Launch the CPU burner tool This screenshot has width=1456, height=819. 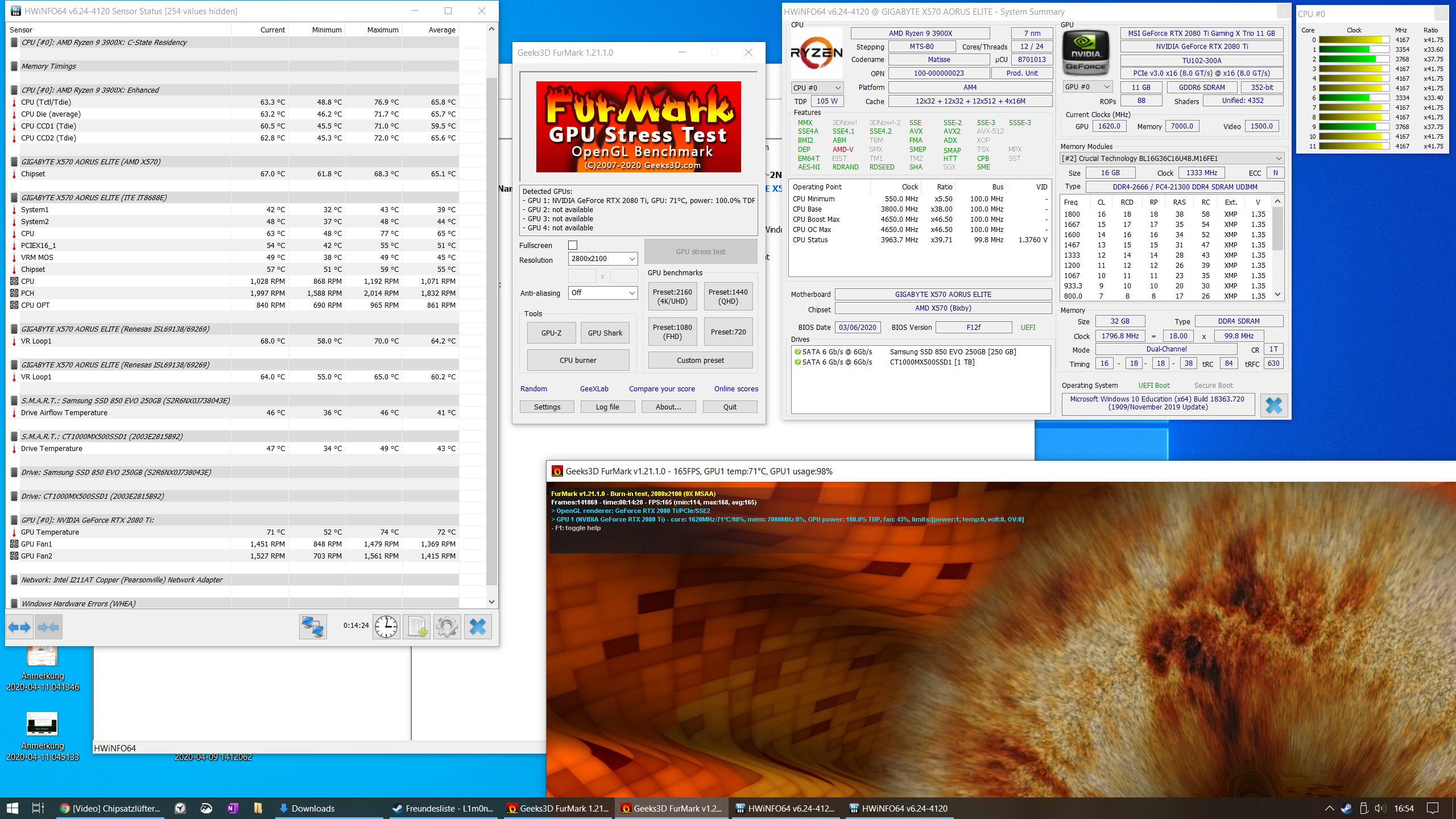(577, 359)
